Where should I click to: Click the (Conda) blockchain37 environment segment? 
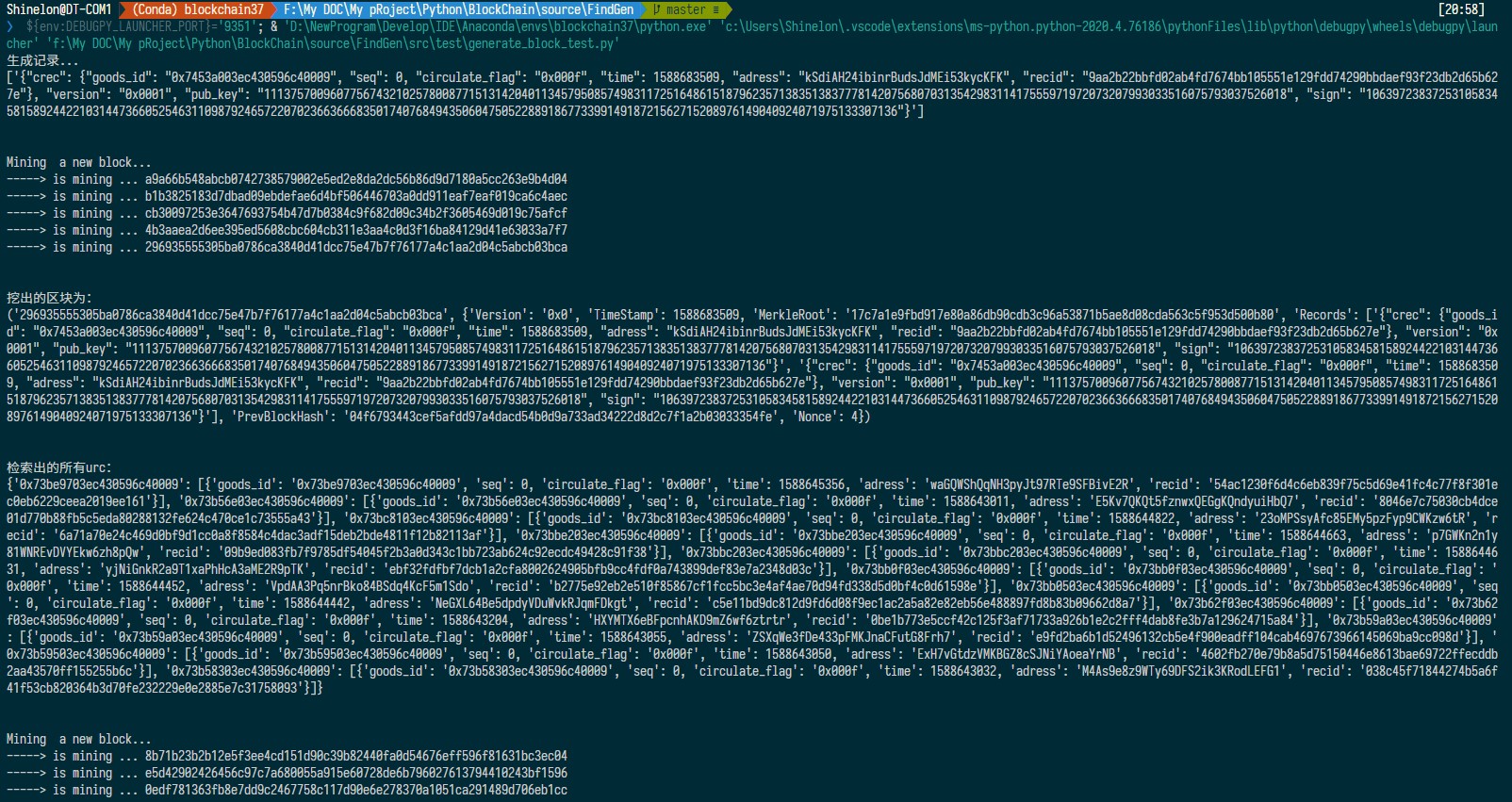(198, 9)
